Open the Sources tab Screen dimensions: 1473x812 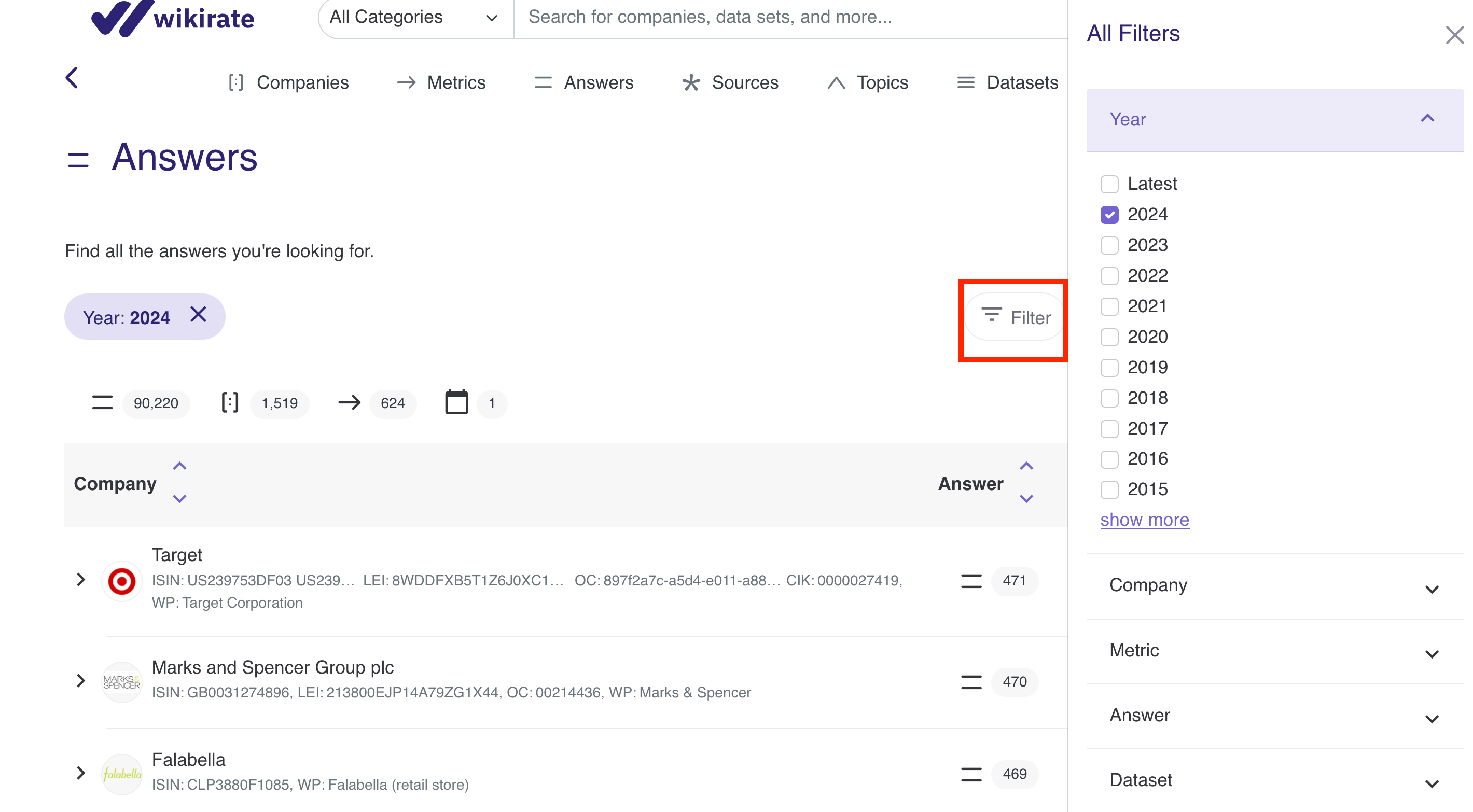click(x=730, y=82)
